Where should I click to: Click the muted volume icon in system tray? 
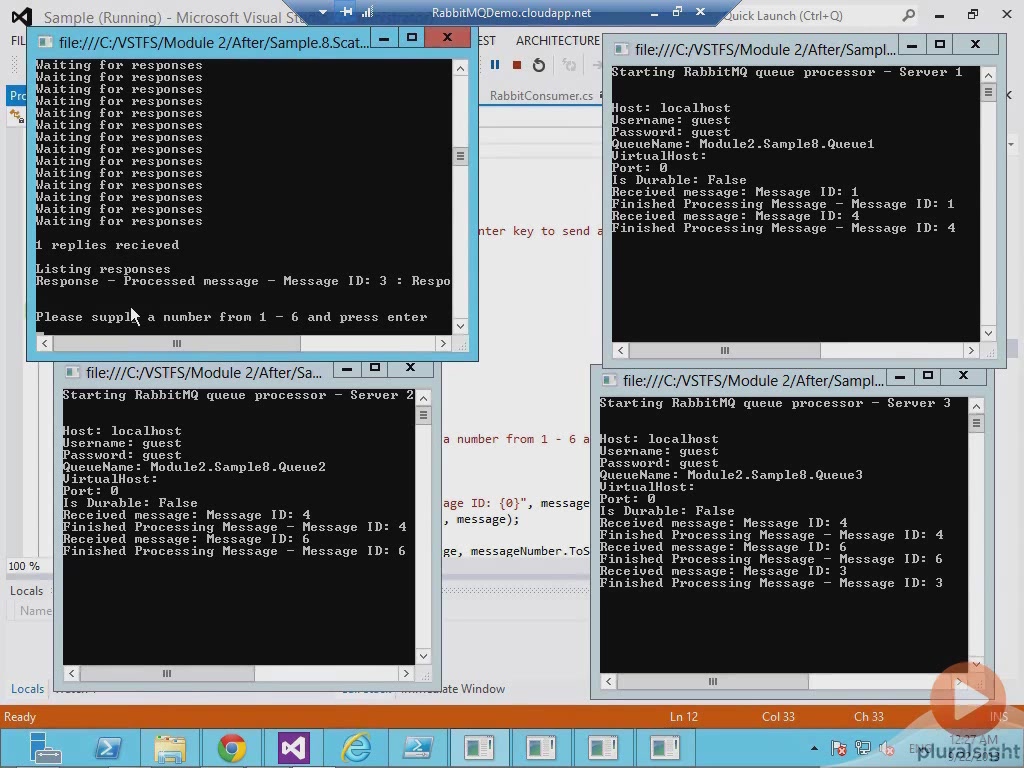point(886,748)
